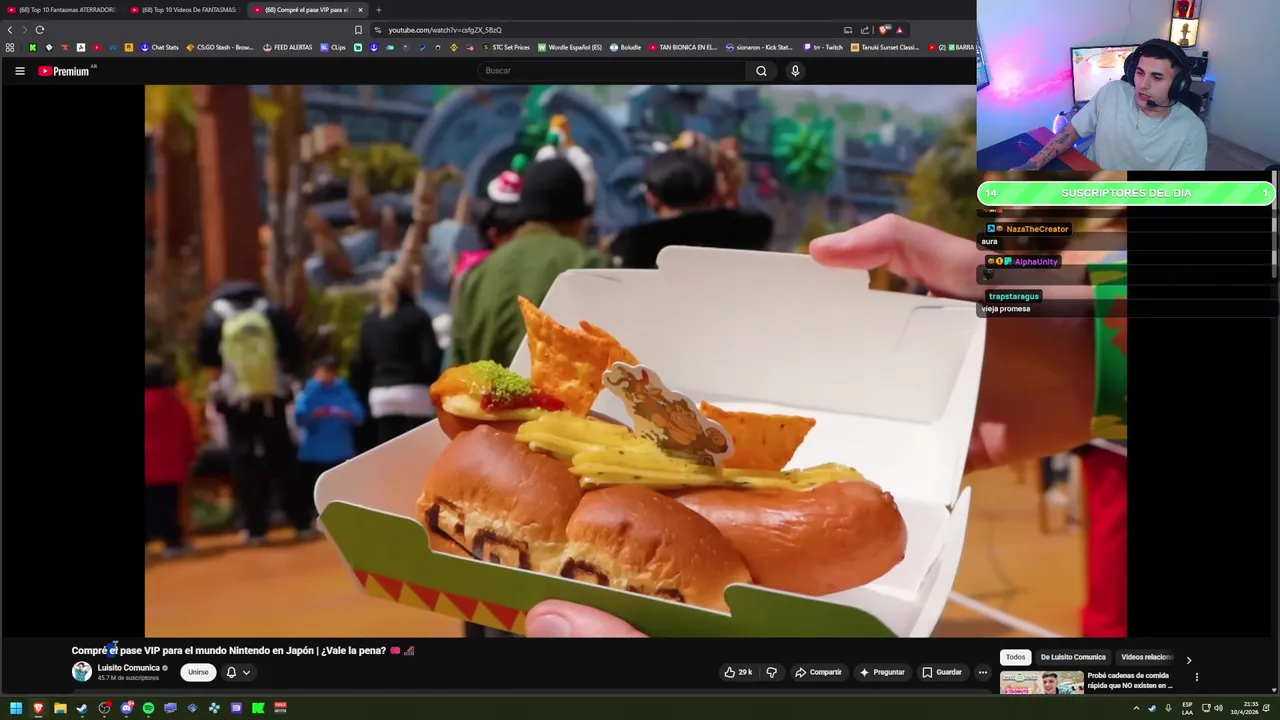Click the Compartir share button
Screen dimensions: 1280x720
(x=818, y=672)
